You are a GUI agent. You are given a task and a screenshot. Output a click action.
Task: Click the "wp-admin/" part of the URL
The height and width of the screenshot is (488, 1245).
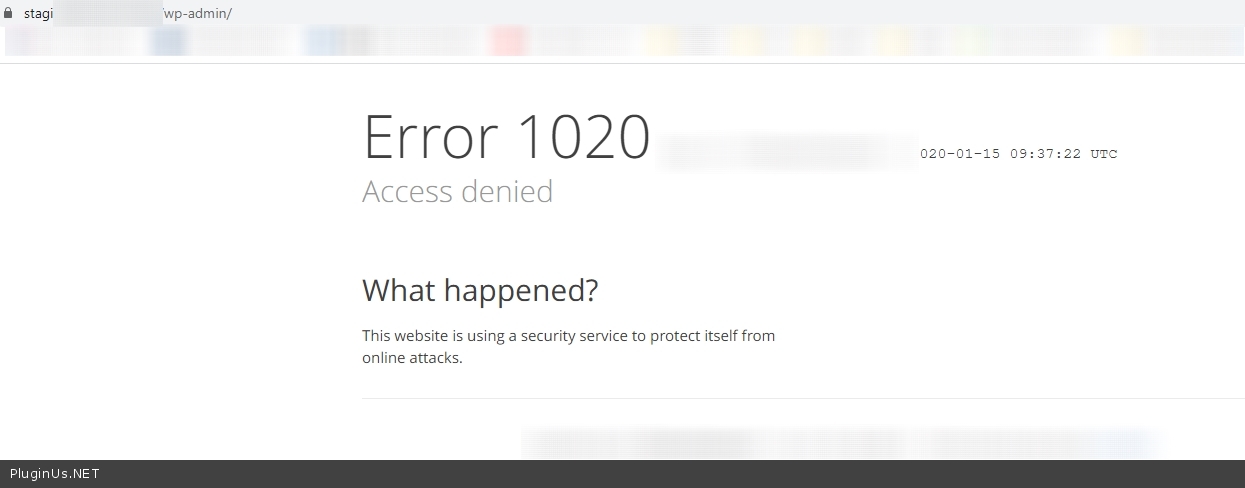tap(197, 14)
